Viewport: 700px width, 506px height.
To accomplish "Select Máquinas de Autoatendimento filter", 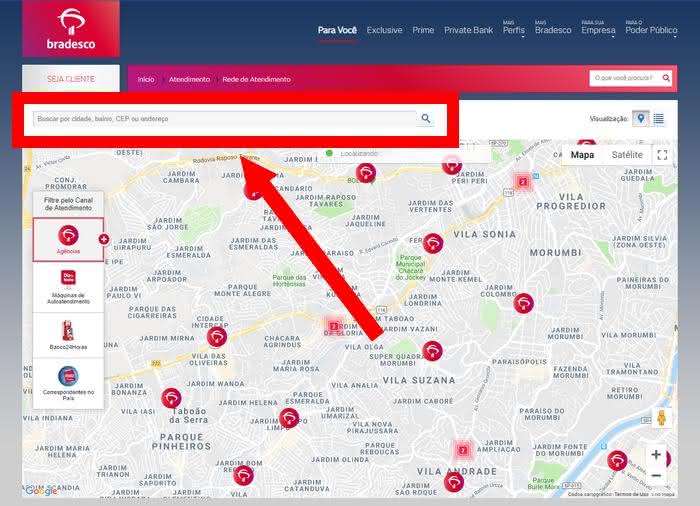I will (x=68, y=287).
